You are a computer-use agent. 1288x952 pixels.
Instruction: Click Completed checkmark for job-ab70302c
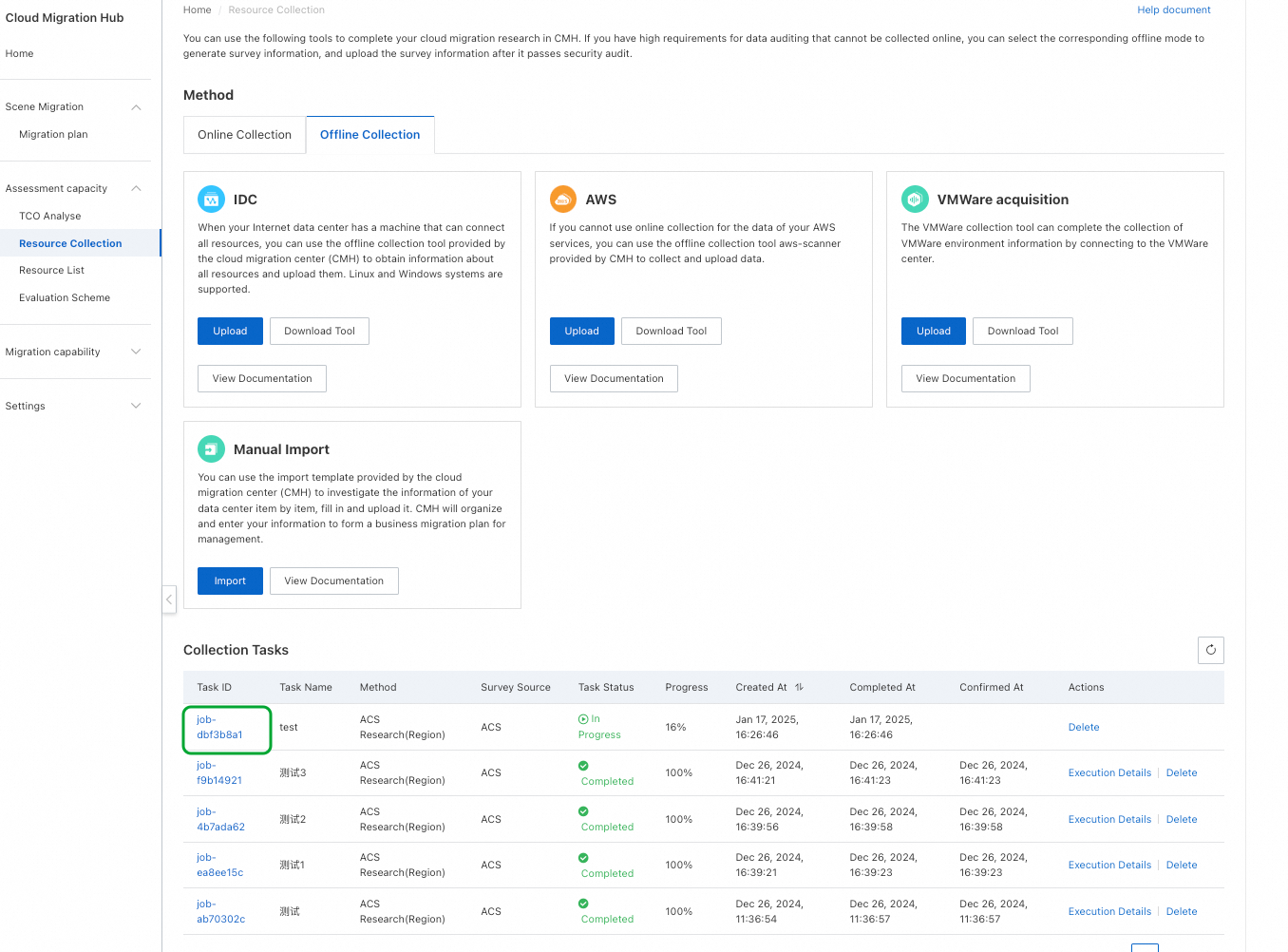[583, 904]
